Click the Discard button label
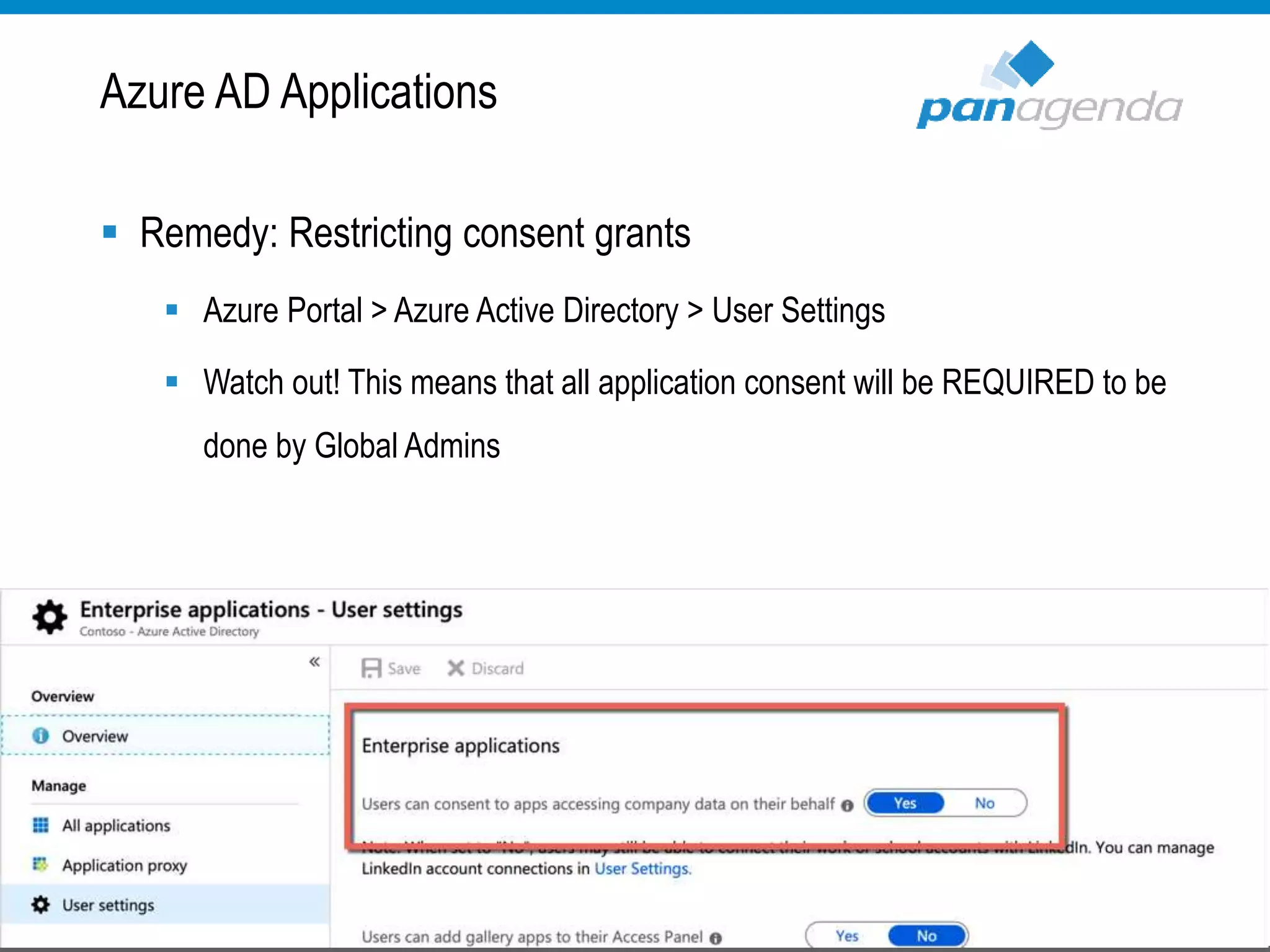This screenshot has height=952, width=1270. pyautogui.click(x=497, y=668)
